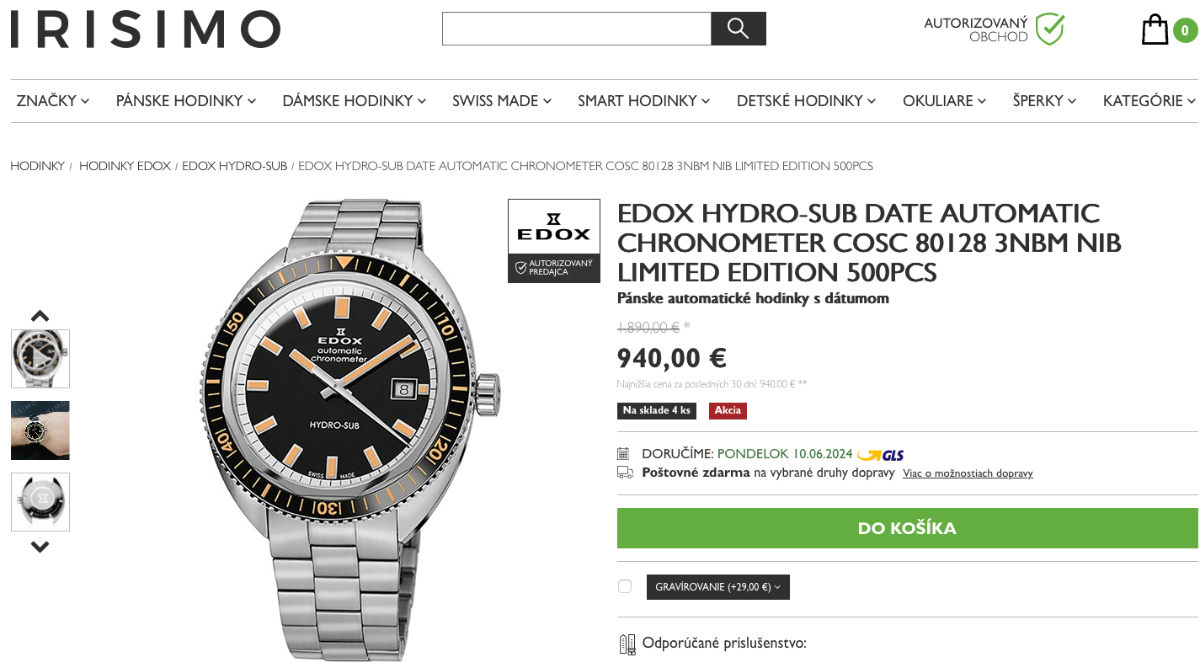Expand the Gravírovanie options dropdown

(718, 587)
